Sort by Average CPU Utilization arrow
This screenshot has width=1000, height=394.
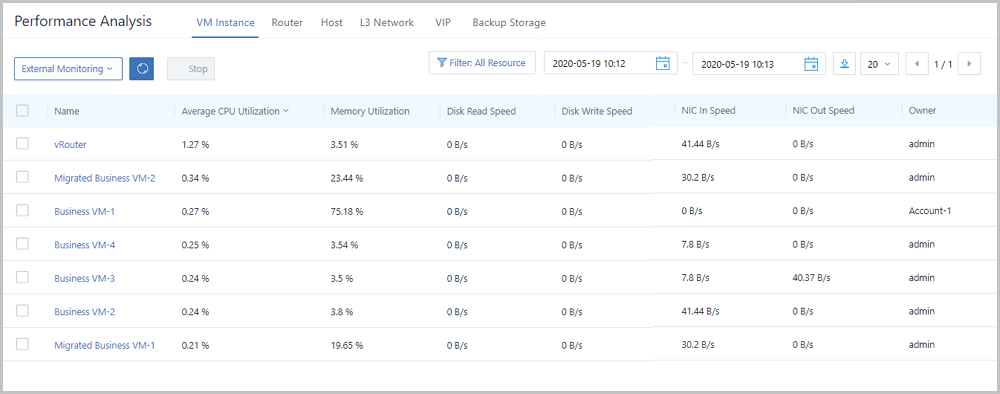[x=286, y=110]
